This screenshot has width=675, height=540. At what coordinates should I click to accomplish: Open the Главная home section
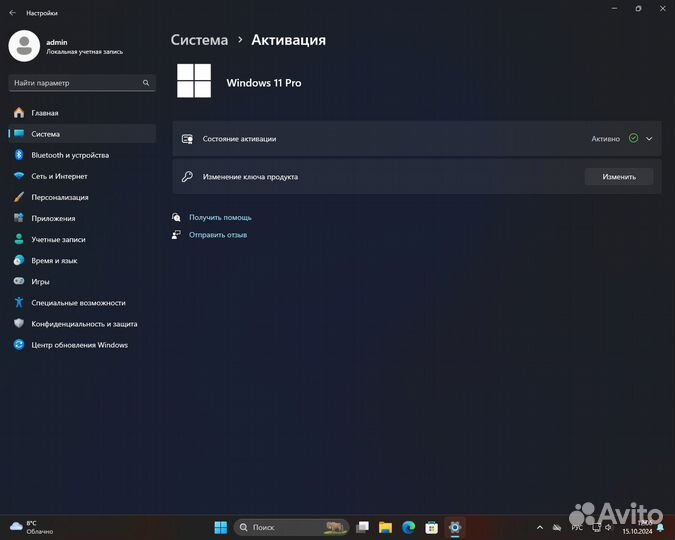click(x=82, y=113)
